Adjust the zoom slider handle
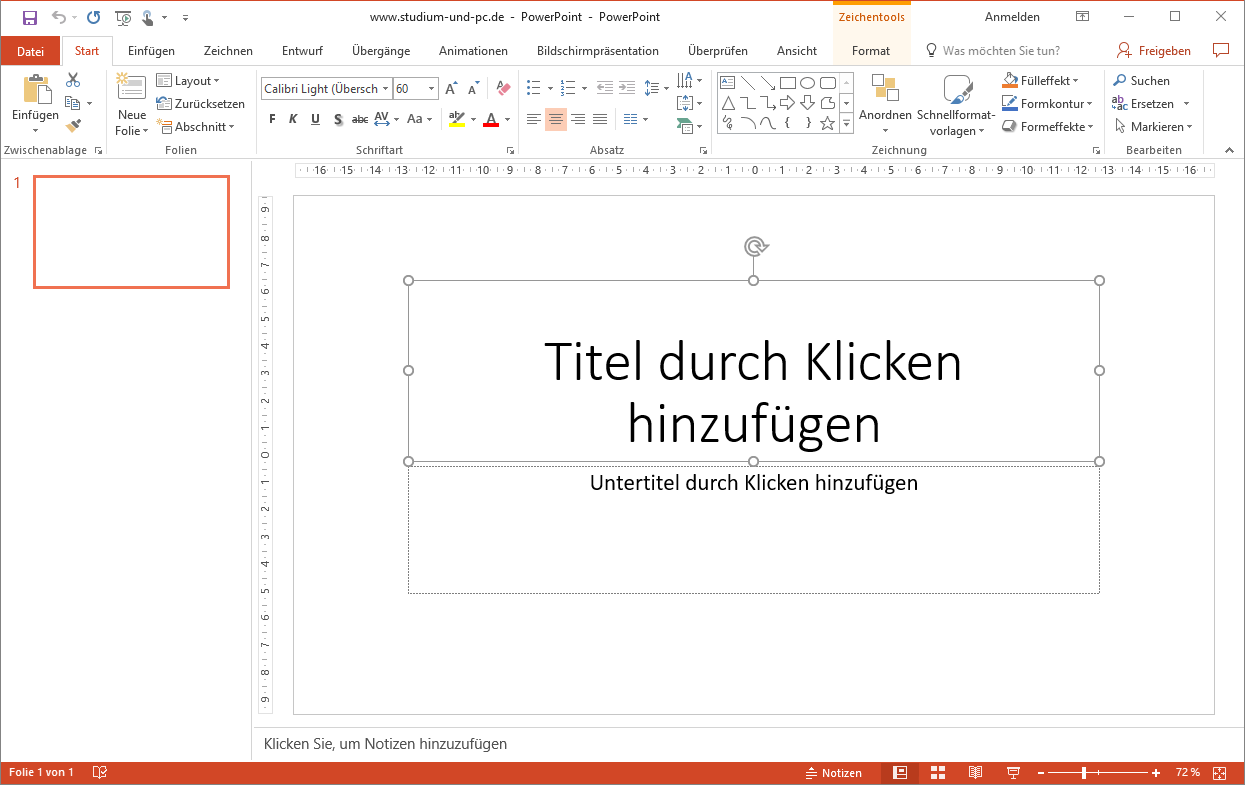 click(1084, 773)
